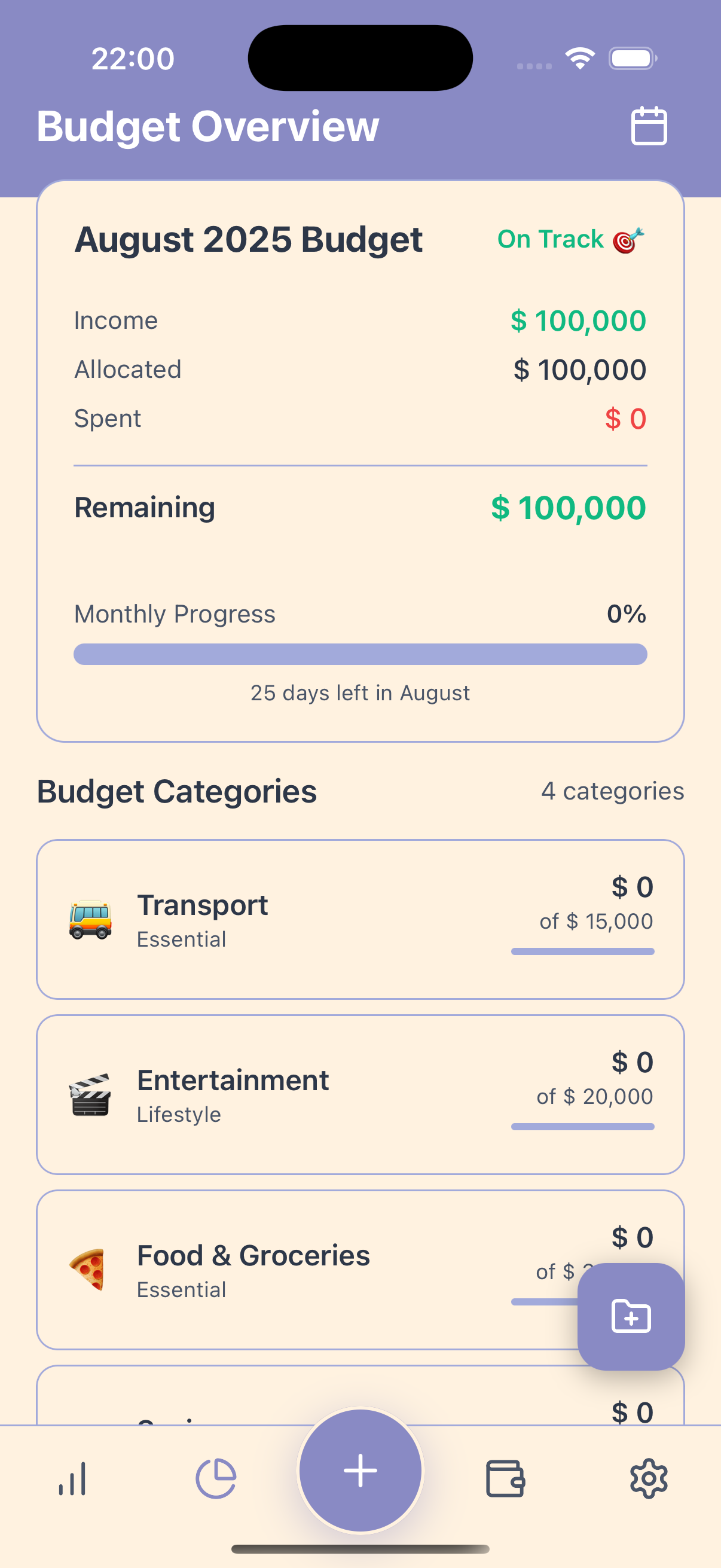Tap the Entertainment clapperboard icon
Image resolution: width=721 pixels, height=1568 pixels.
(x=90, y=1095)
